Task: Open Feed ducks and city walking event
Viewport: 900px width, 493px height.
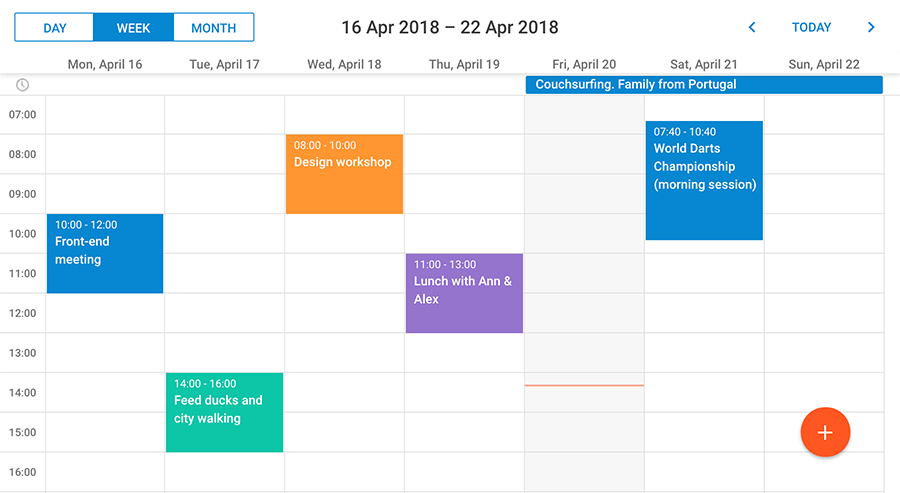Action: click(224, 413)
